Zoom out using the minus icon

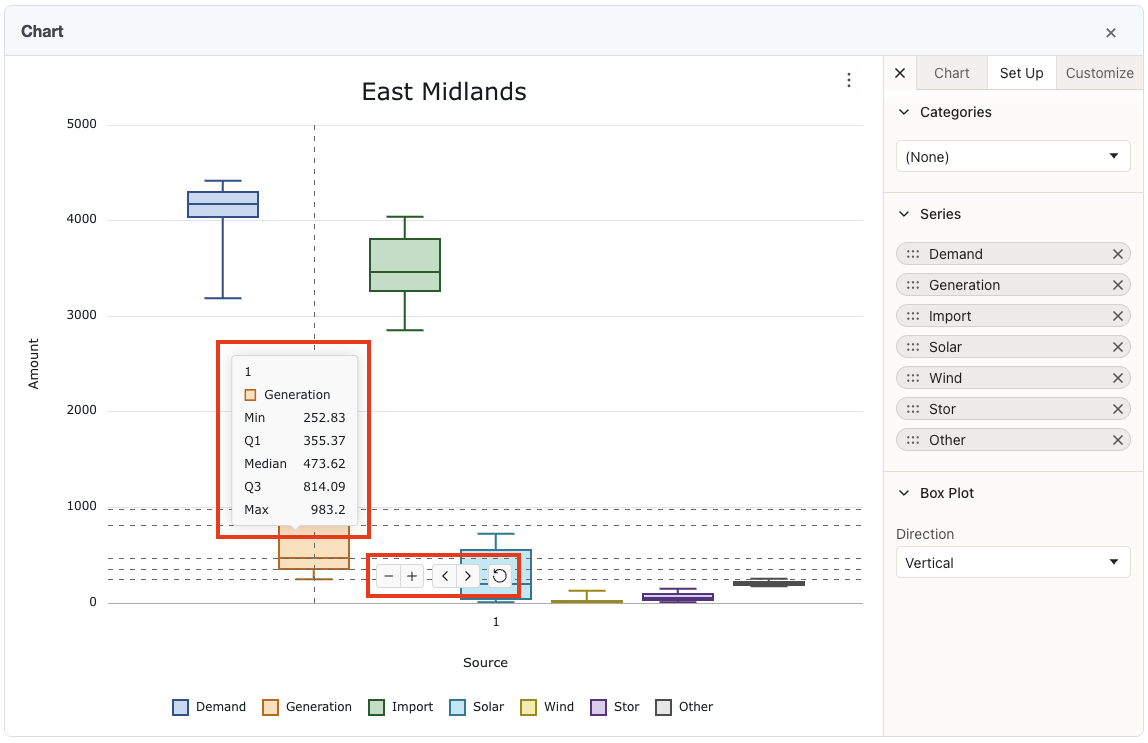[389, 576]
